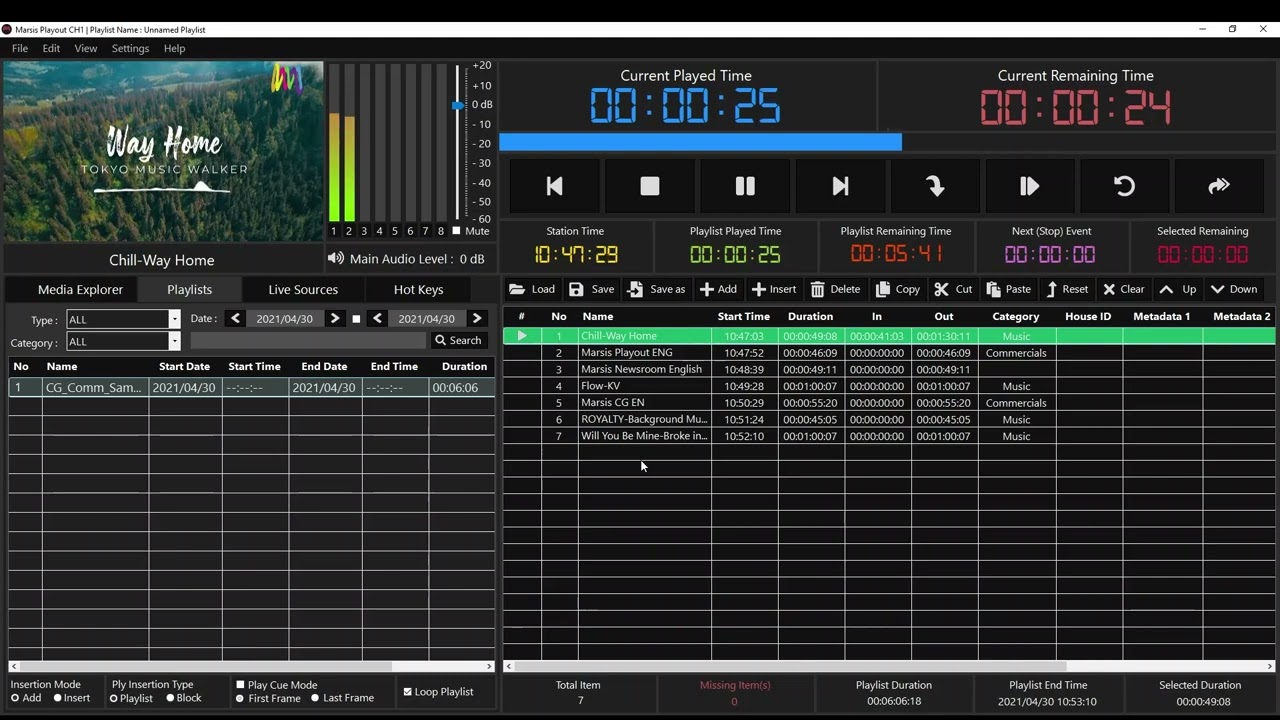1280x720 pixels.
Task: Click the Add button with plus icon
Action: pos(718,289)
